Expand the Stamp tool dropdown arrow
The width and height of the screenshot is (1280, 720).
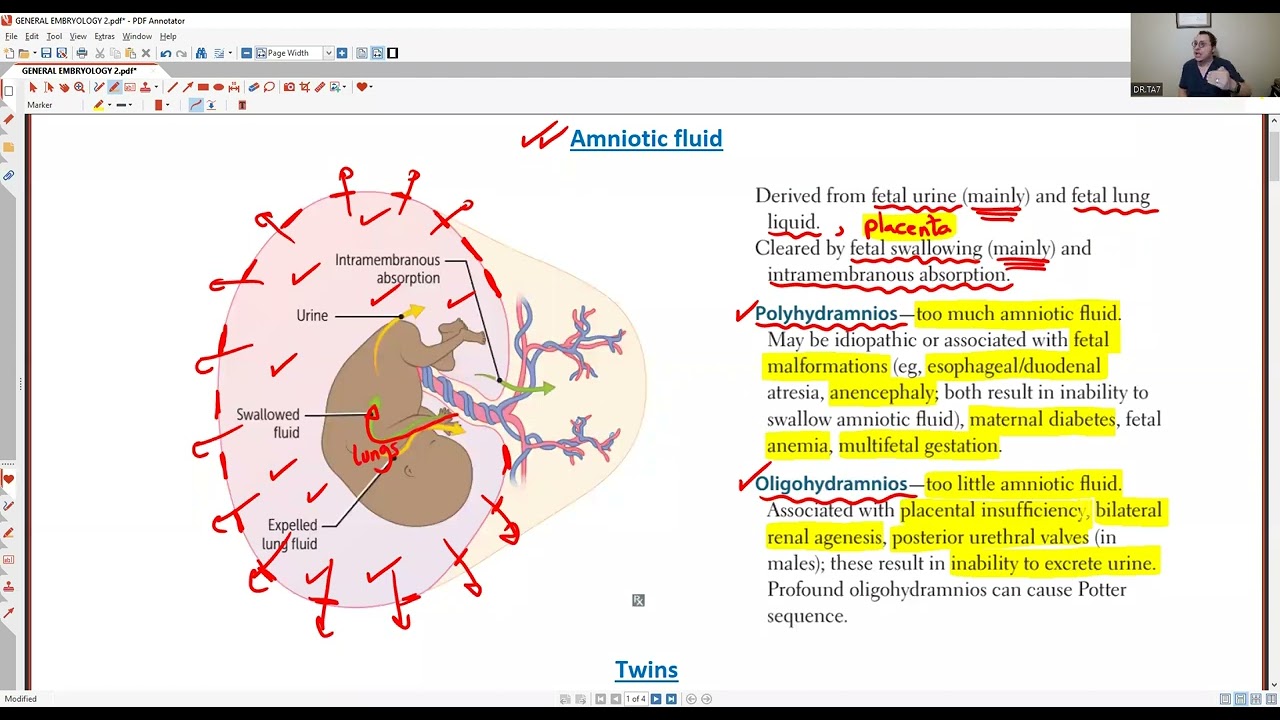156,87
